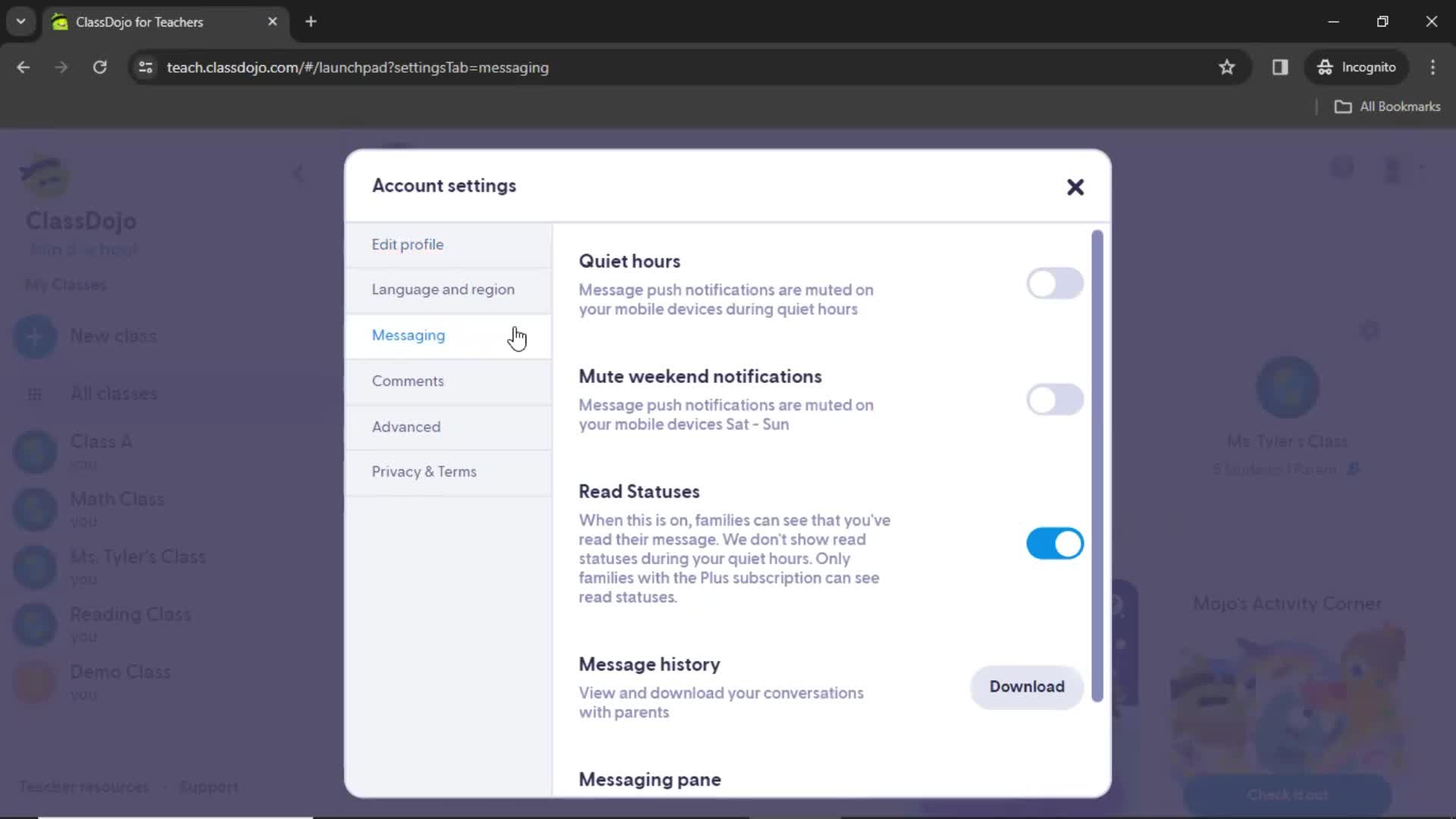Screen dimensions: 1456x819
Task: Close the Account settings dialog
Action: (x=1075, y=187)
